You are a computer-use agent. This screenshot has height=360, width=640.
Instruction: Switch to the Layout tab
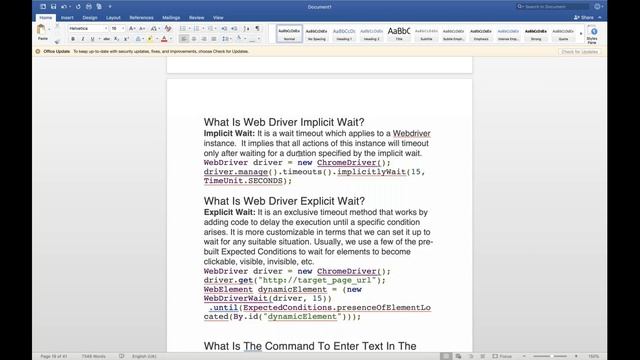[x=113, y=18]
